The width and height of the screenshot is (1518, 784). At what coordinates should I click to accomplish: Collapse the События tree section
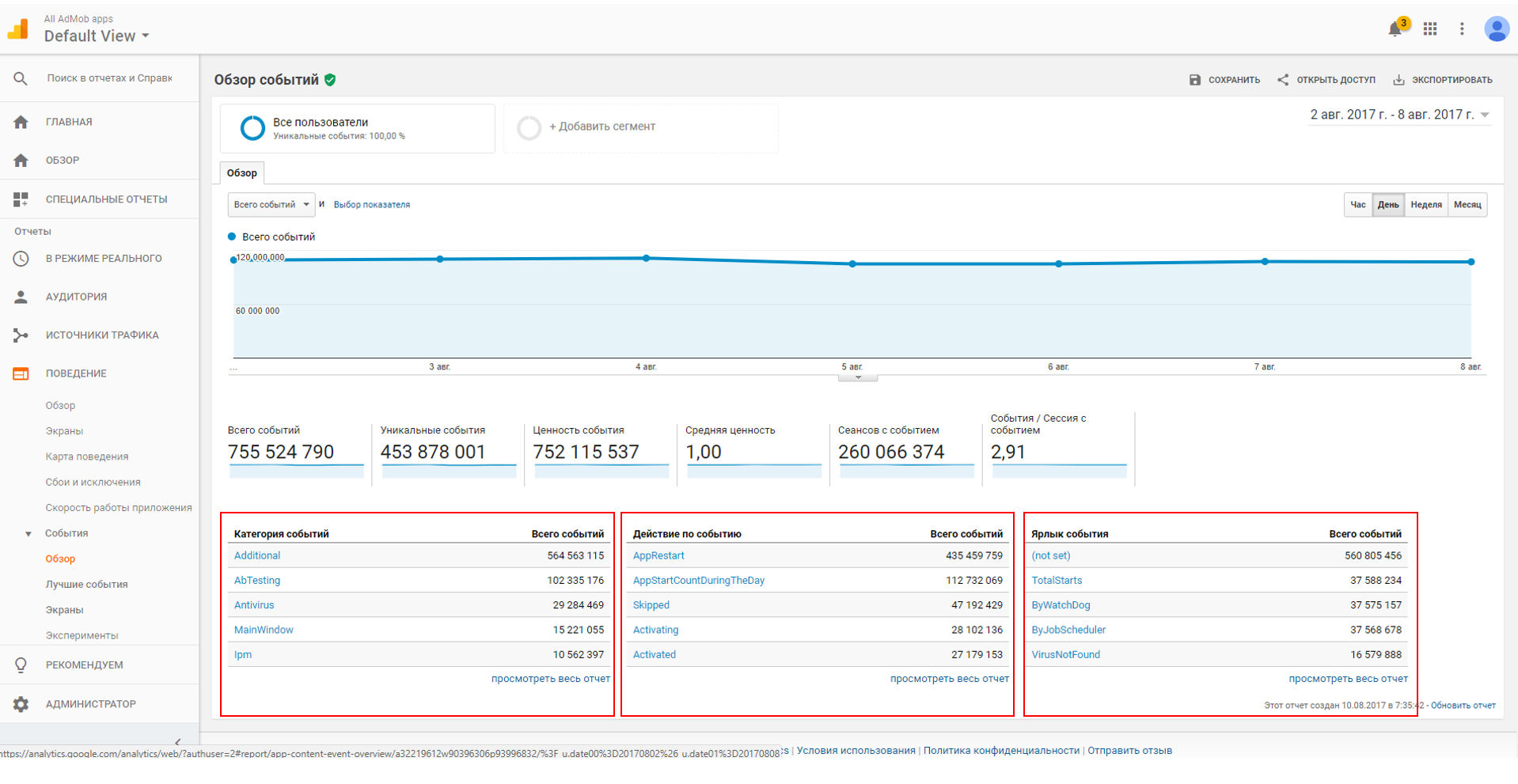[x=28, y=534]
